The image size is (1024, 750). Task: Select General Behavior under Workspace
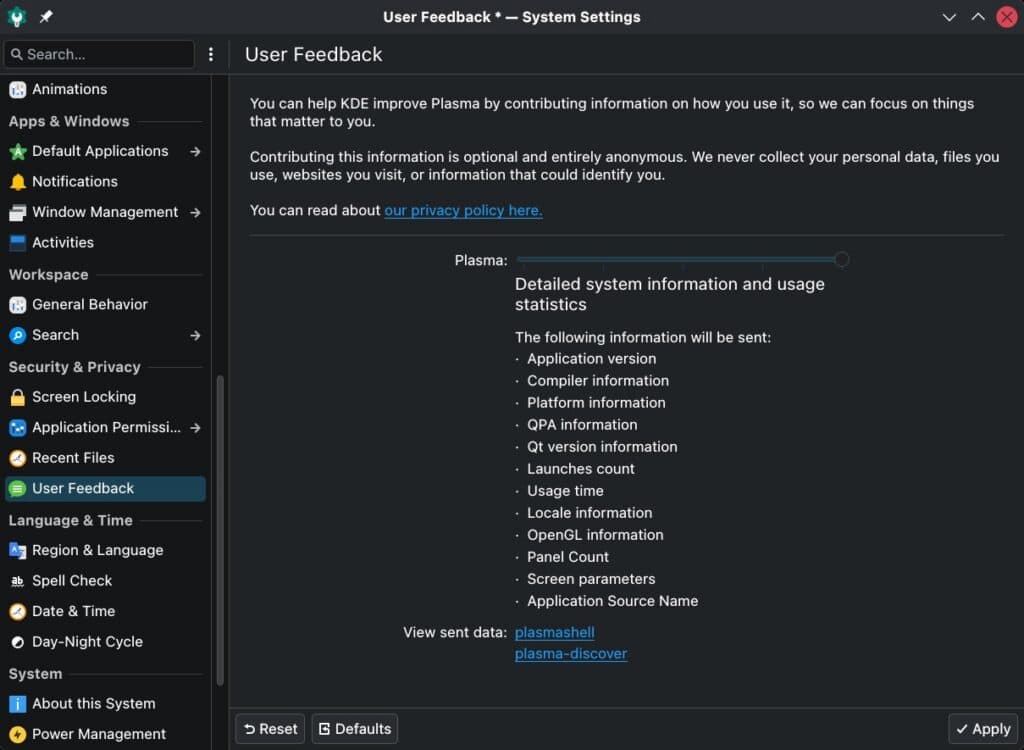[x=18, y=304]
